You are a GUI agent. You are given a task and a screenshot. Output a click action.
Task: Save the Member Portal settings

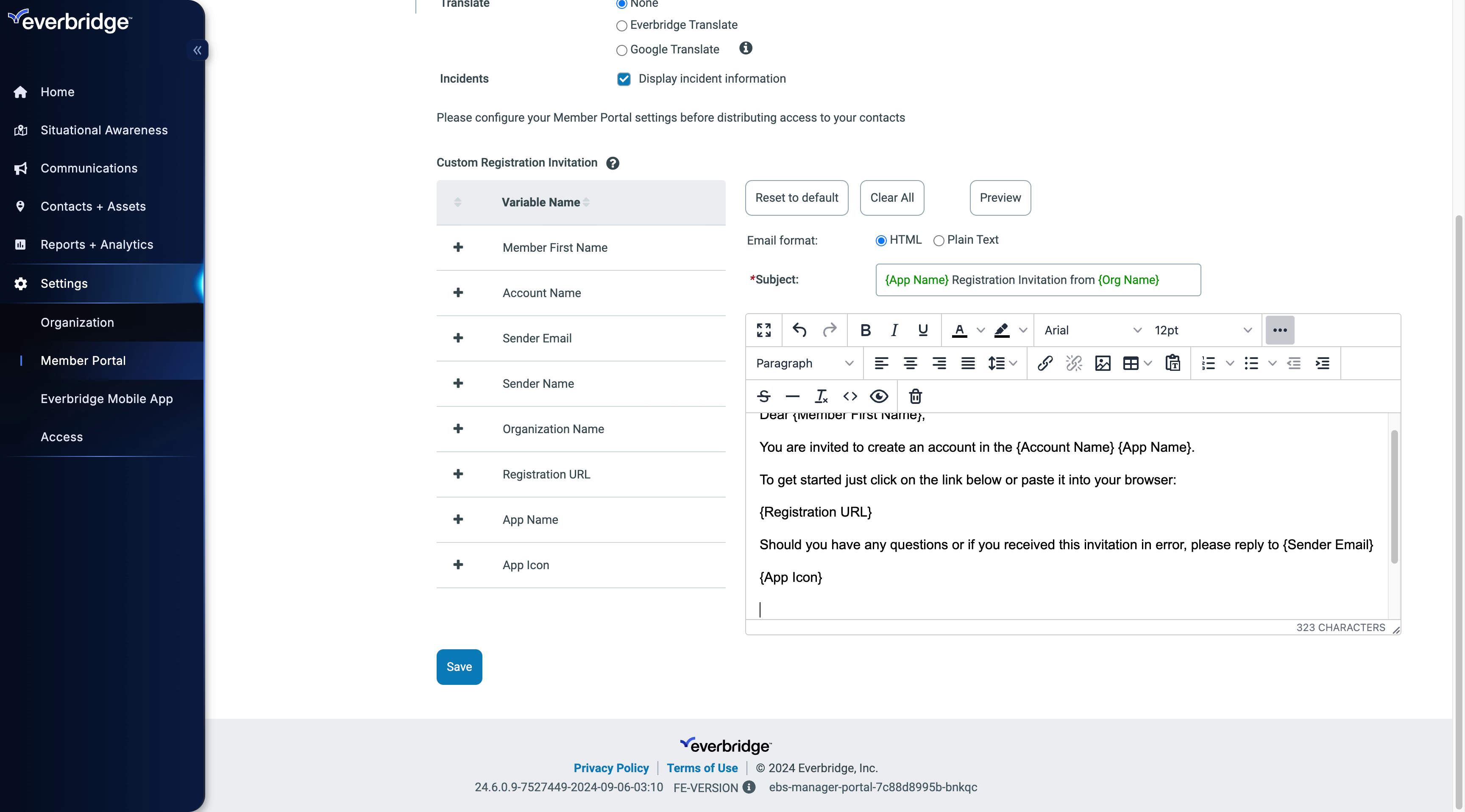459,667
